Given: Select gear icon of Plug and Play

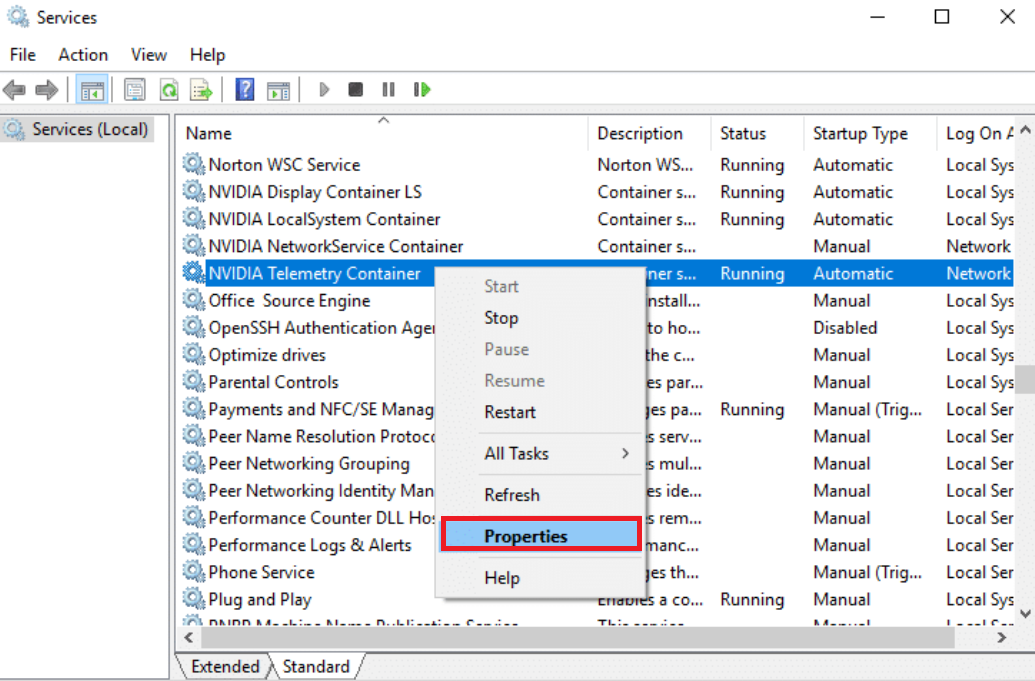Looking at the screenshot, I should [193, 598].
